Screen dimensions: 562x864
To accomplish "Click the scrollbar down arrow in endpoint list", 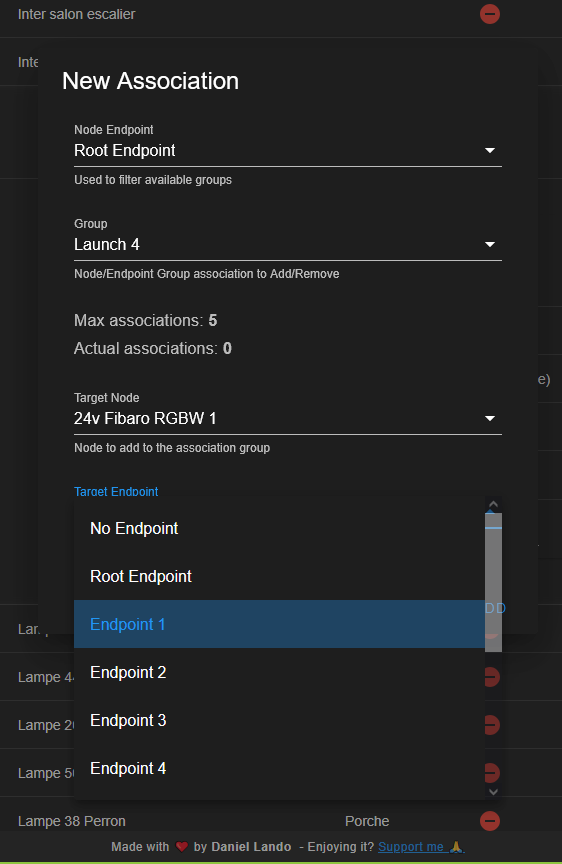I will click(494, 792).
